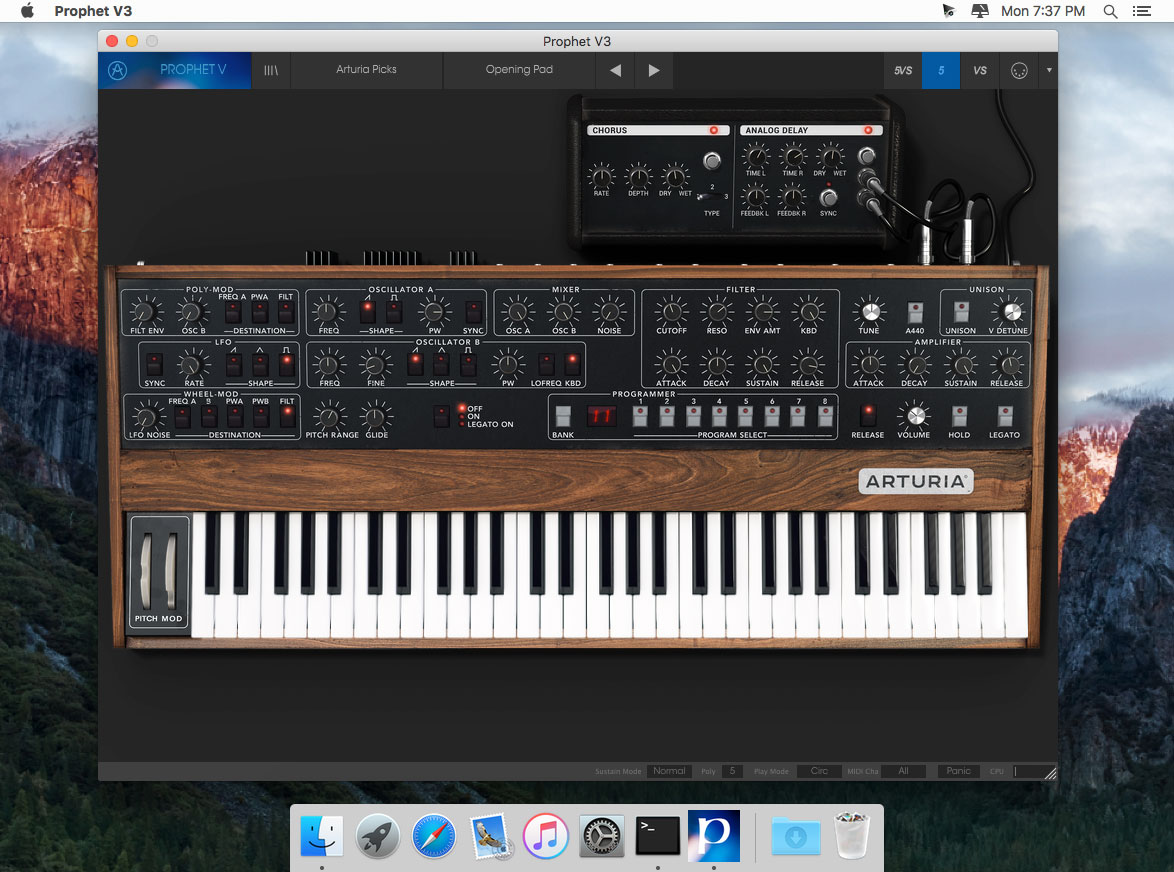Click the LFO RATE knob
The image size is (1174, 872).
pos(192,365)
